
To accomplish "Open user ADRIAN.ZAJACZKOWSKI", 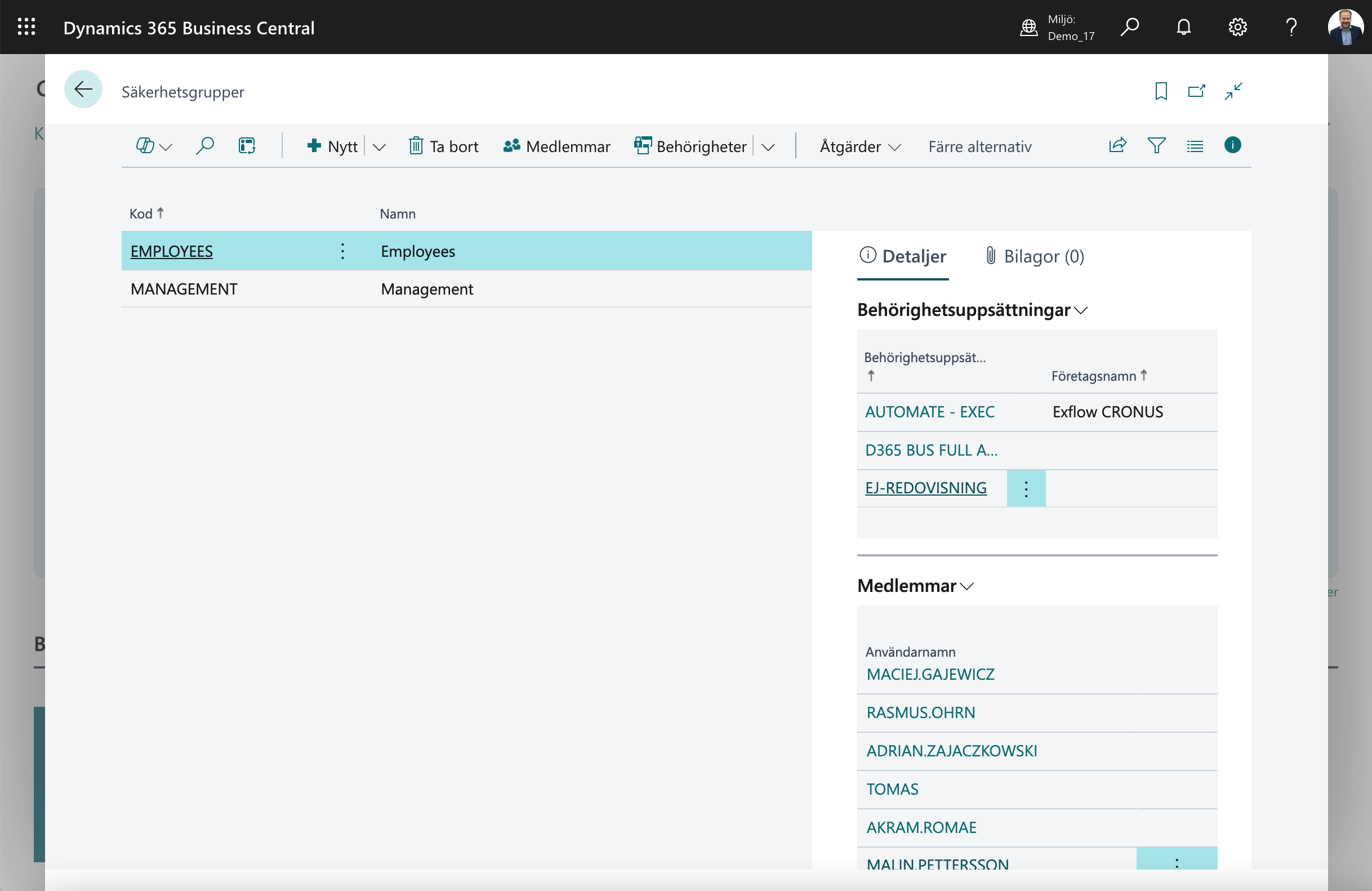I will pyautogui.click(x=951, y=751).
